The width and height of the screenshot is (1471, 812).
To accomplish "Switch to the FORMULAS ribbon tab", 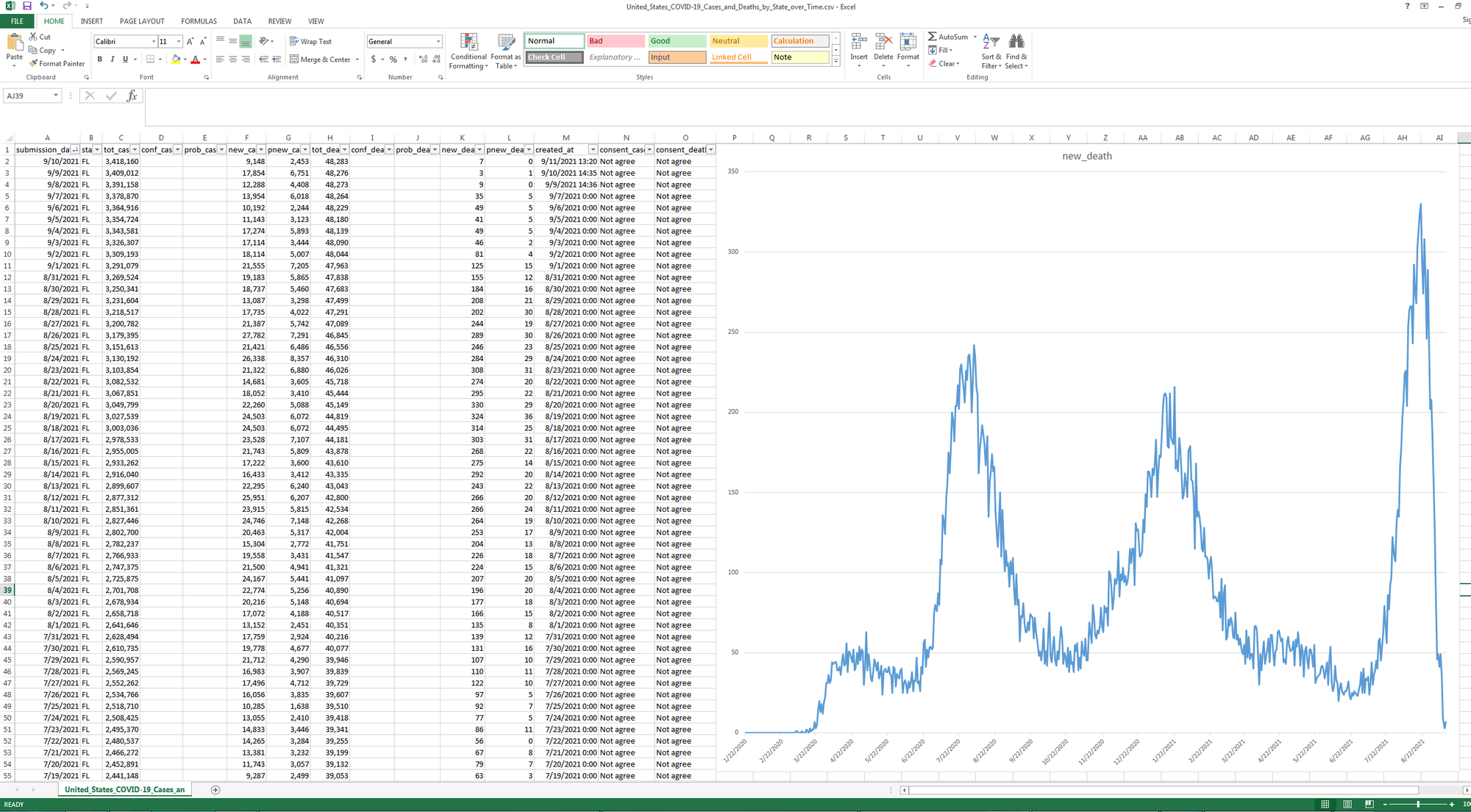I will coord(199,21).
